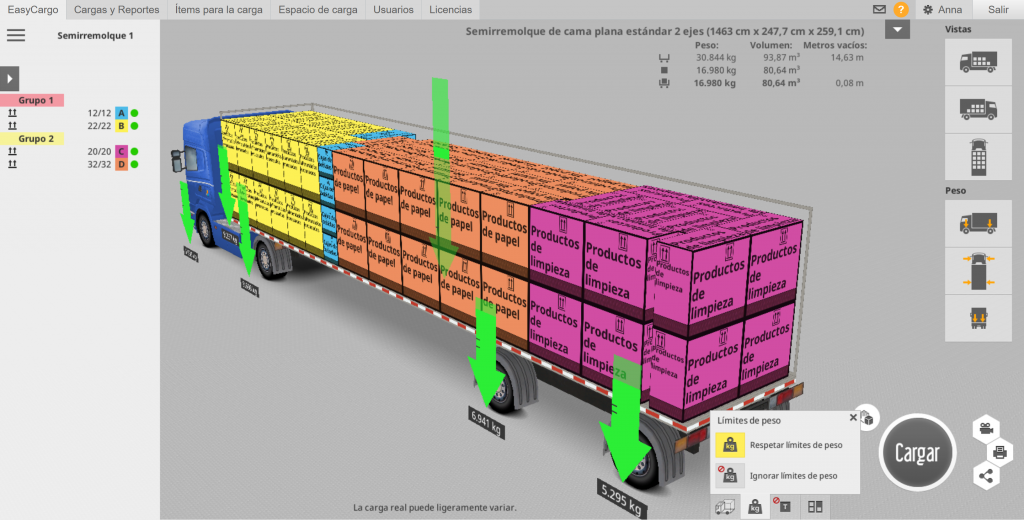Open the video camera recording icon

pos(986,429)
